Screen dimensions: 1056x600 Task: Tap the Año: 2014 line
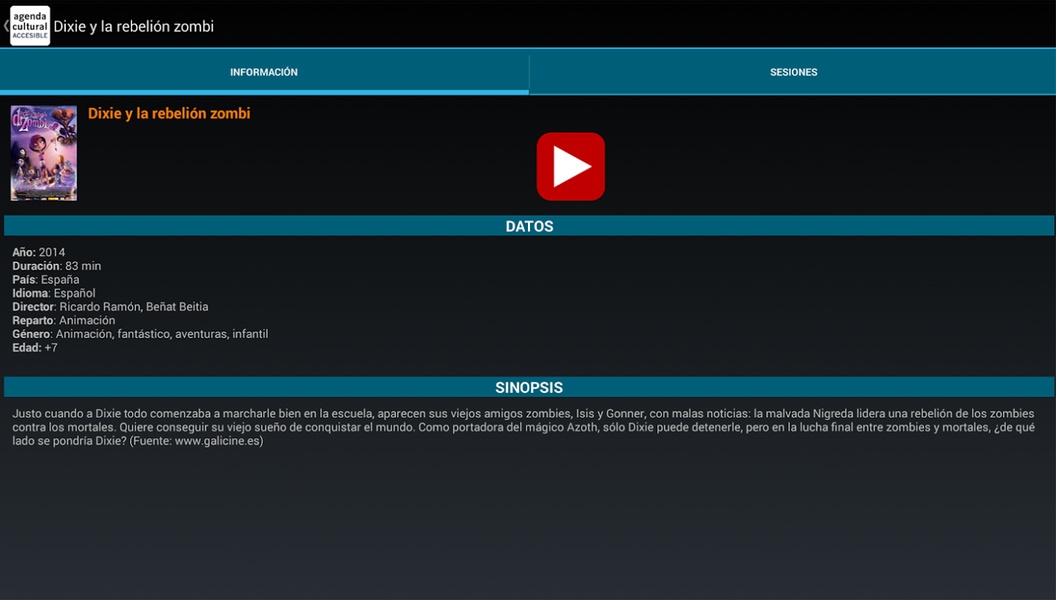(38, 252)
